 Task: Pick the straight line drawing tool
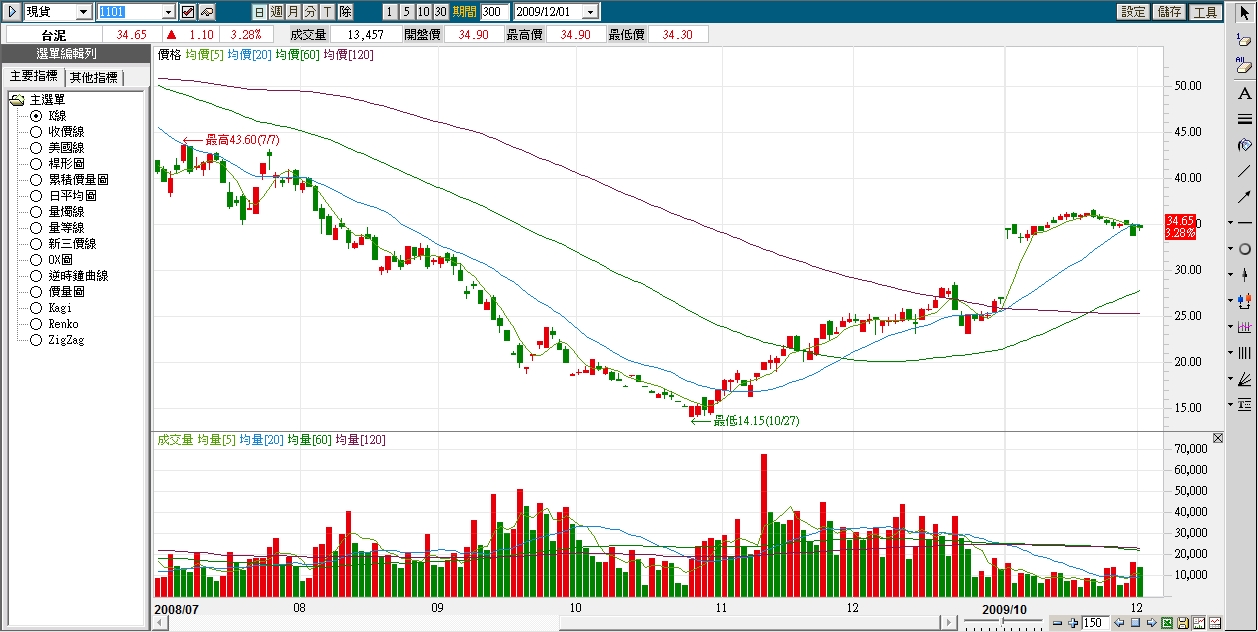point(1244,171)
